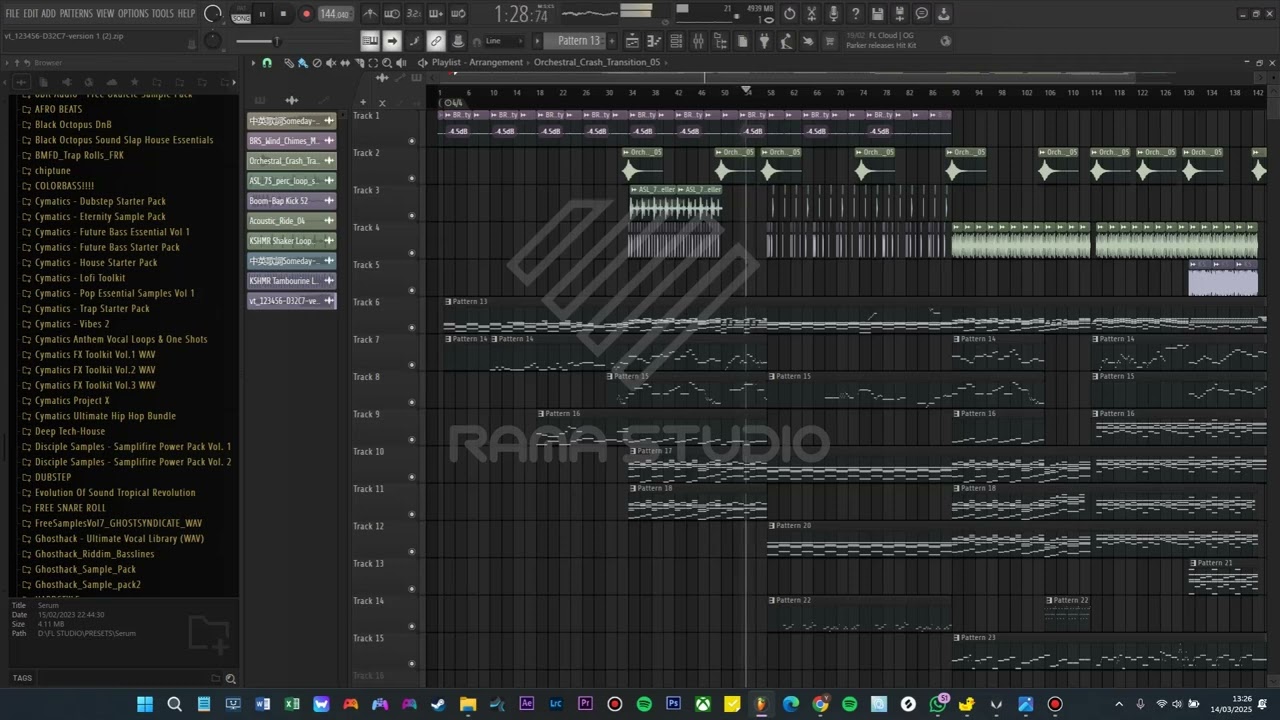Toggle link icon in the toolbar
The image size is (1280, 720).
coord(436,41)
